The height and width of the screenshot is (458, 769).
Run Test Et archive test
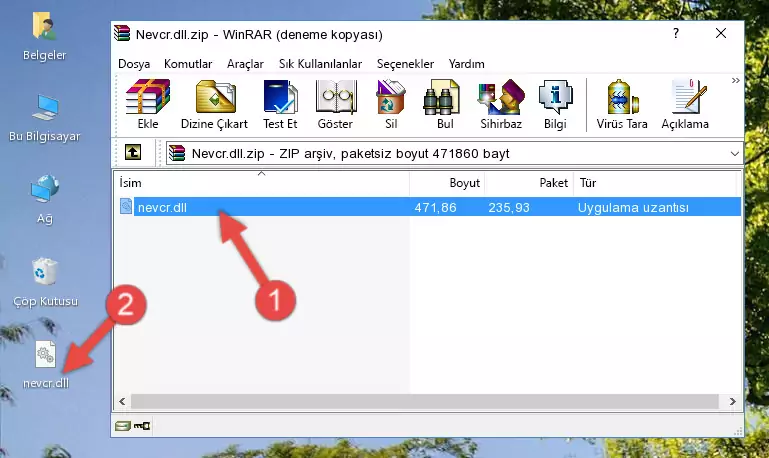point(280,104)
